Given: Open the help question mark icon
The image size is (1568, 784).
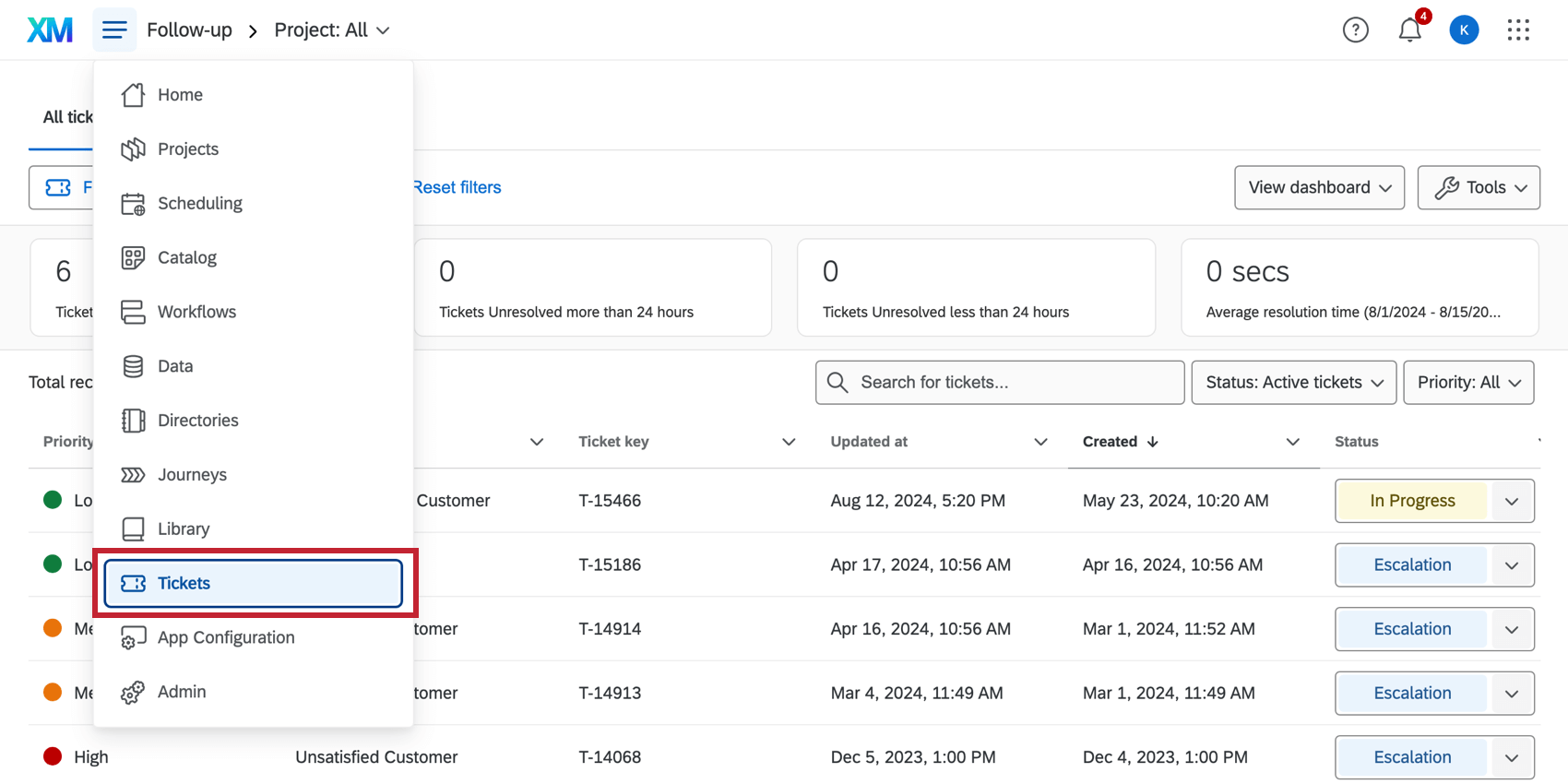Looking at the screenshot, I should [1355, 30].
